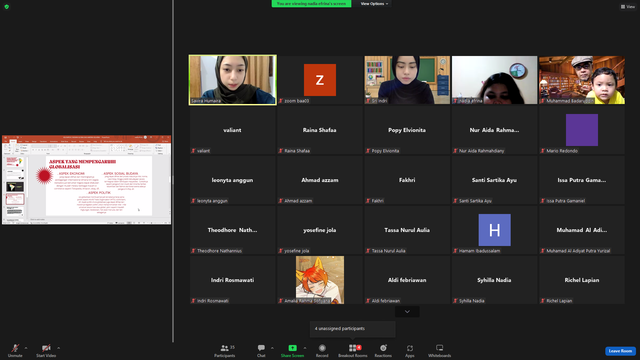Expand video options arrow next to Start Video
640x360 pixels.
pos(58,348)
